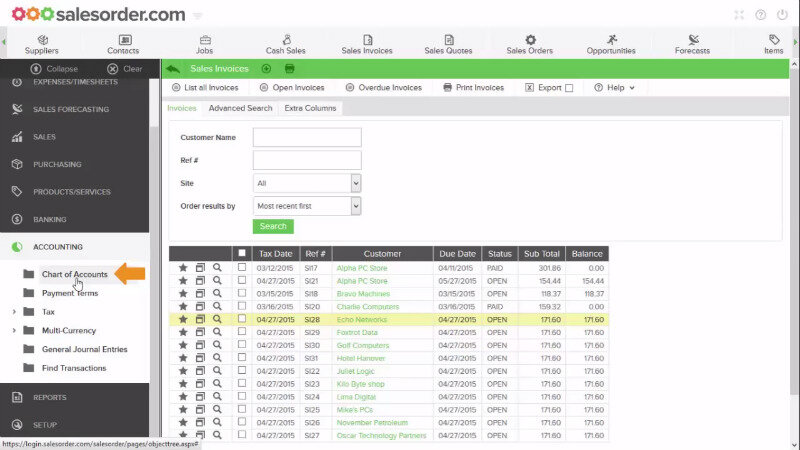800x450 pixels.
Task: Open the Foxtrot Data customer link
Action: (356, 332)
